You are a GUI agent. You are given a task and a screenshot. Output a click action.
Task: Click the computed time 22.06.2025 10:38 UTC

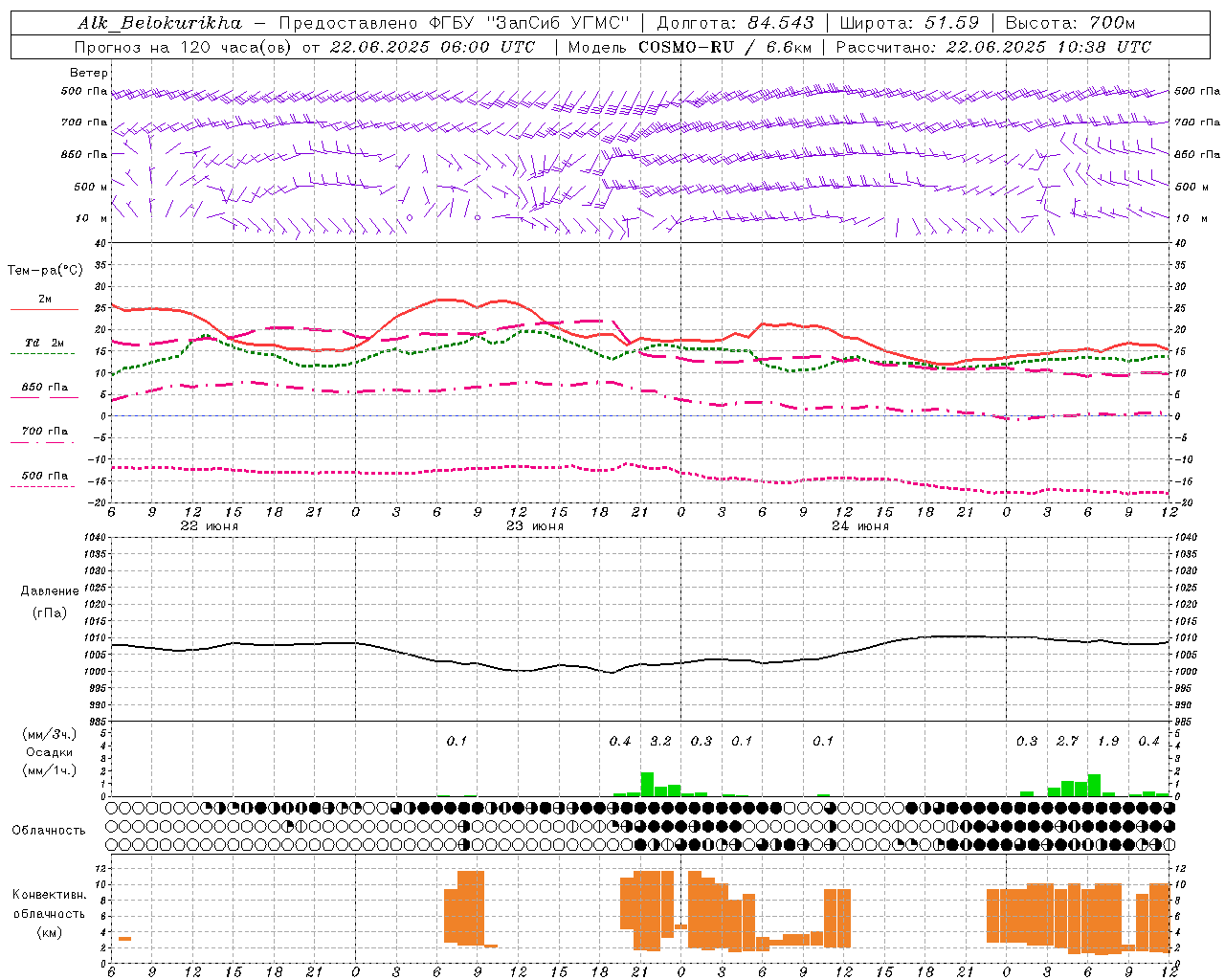click(x=1048, y=47)
